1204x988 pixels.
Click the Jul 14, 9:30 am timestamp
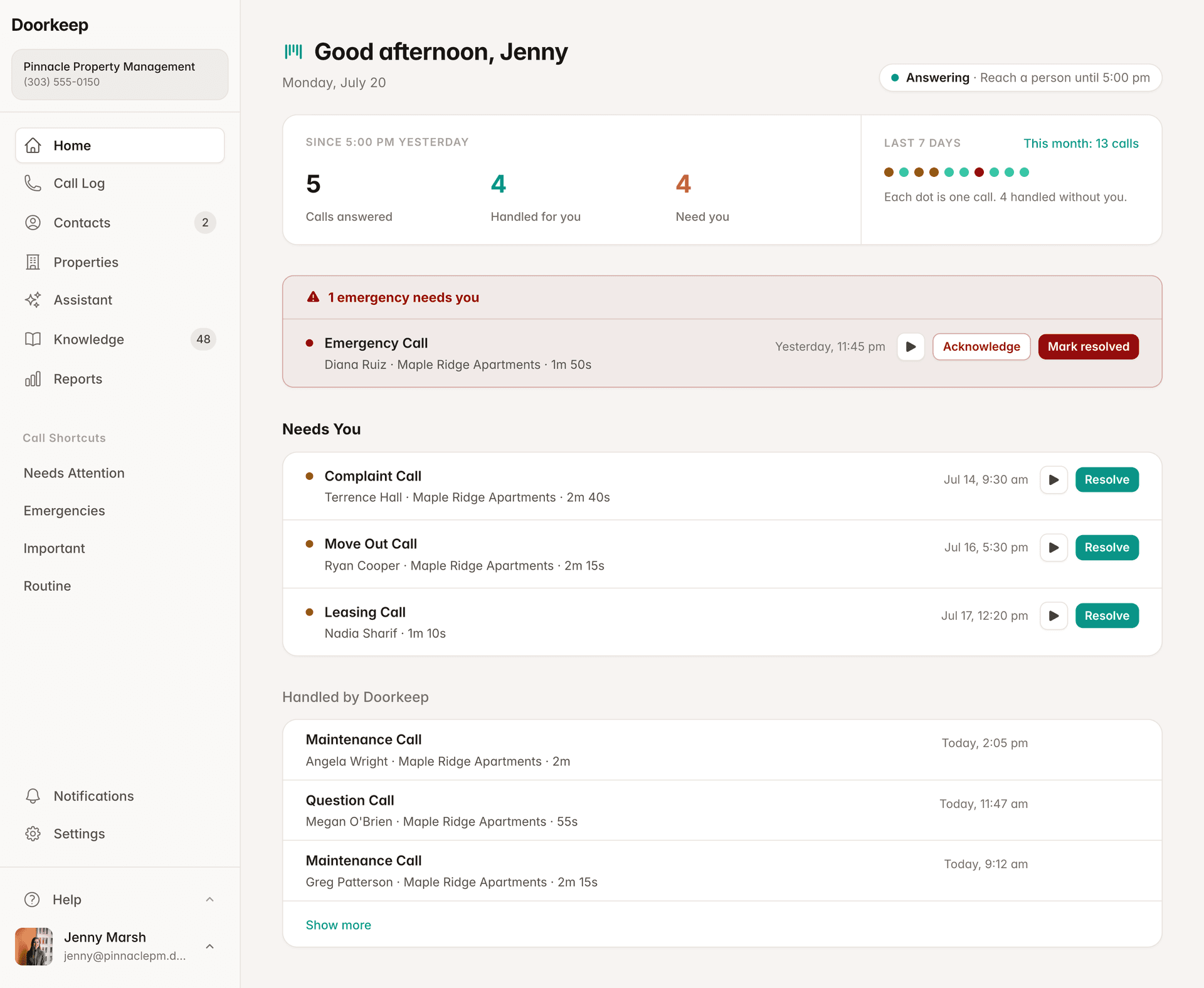tap(986, 480)
